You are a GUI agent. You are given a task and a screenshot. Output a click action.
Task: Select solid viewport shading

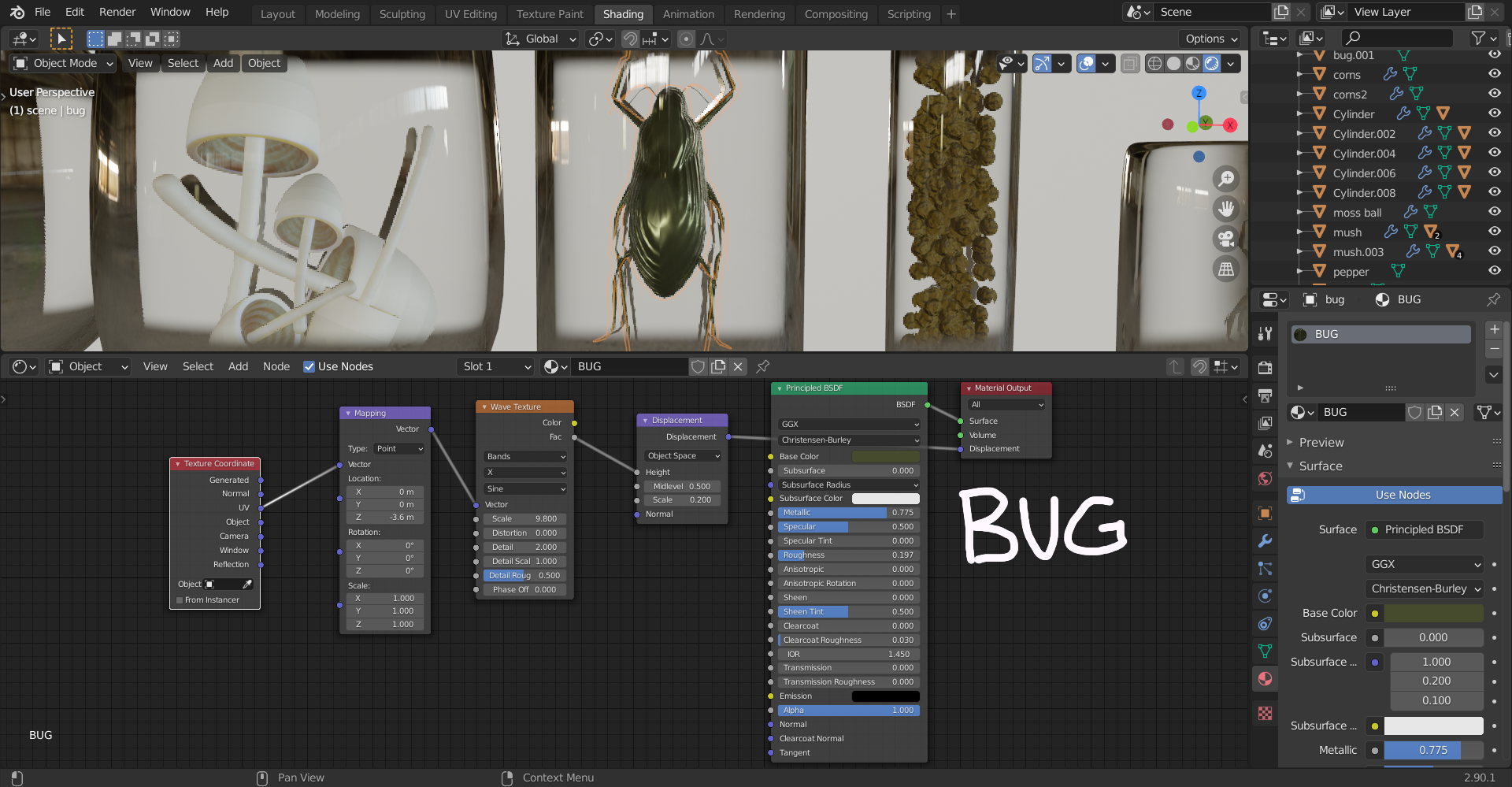point(1173,64)
